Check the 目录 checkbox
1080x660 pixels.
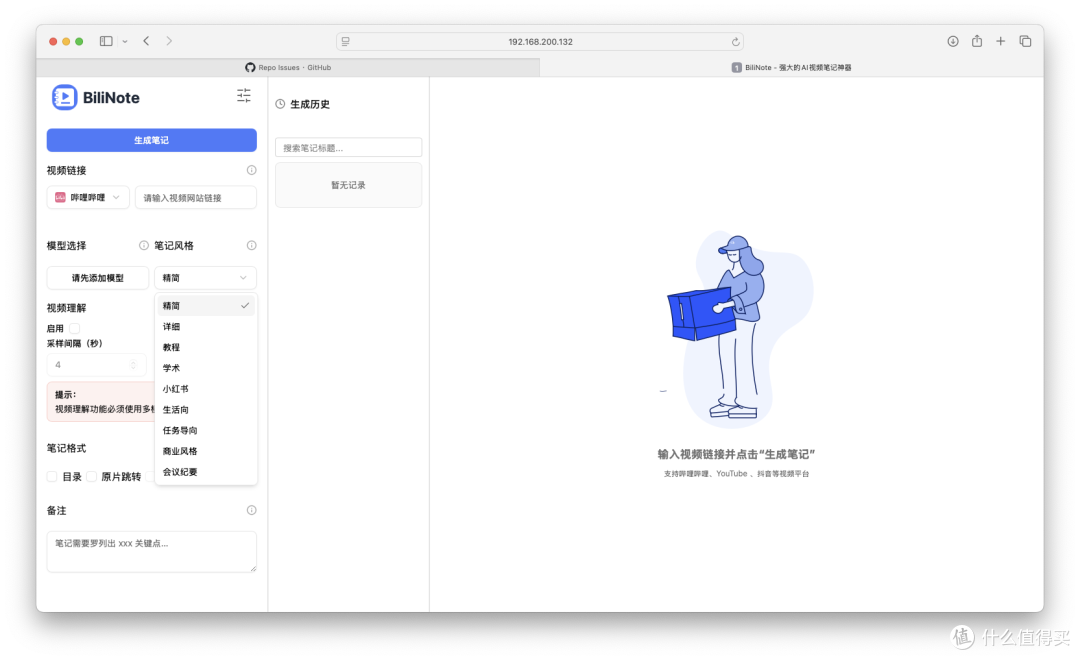point(52,477)
